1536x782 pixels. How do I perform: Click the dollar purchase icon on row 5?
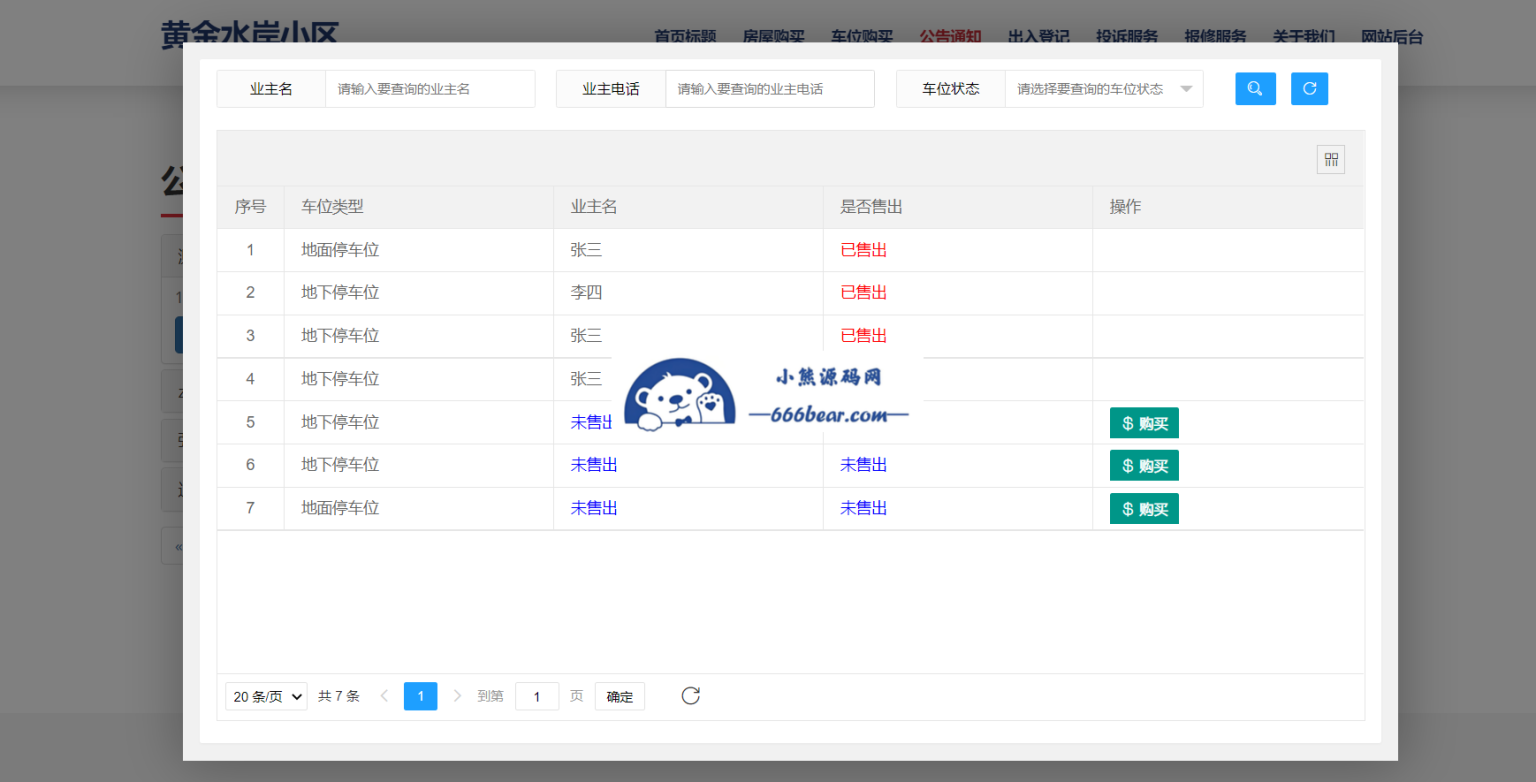[x=1126, y=422]
